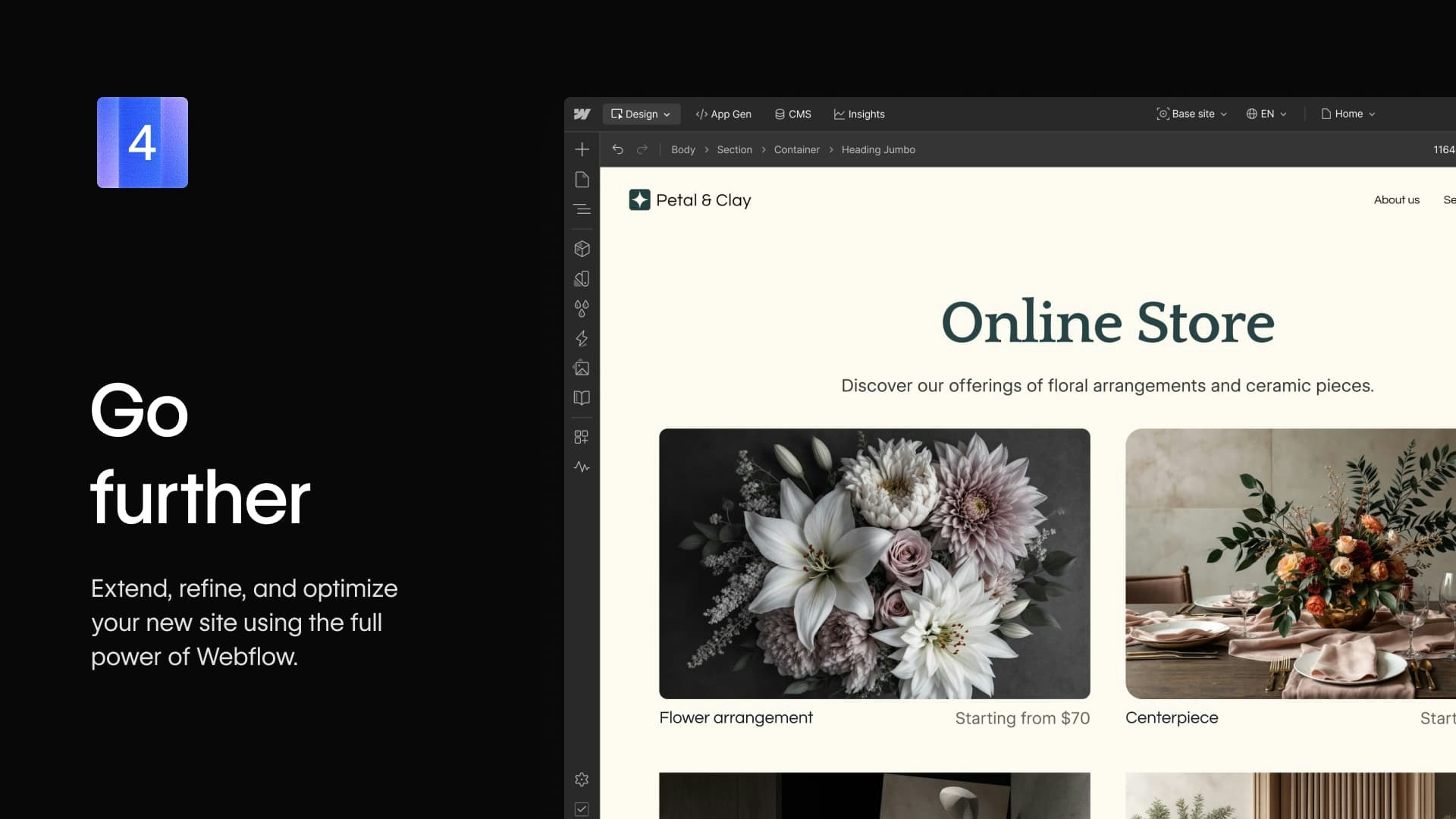This screenshot has height=819, width=1456.
Task: Open the Variables panel
Action: [x=582, y=309]
